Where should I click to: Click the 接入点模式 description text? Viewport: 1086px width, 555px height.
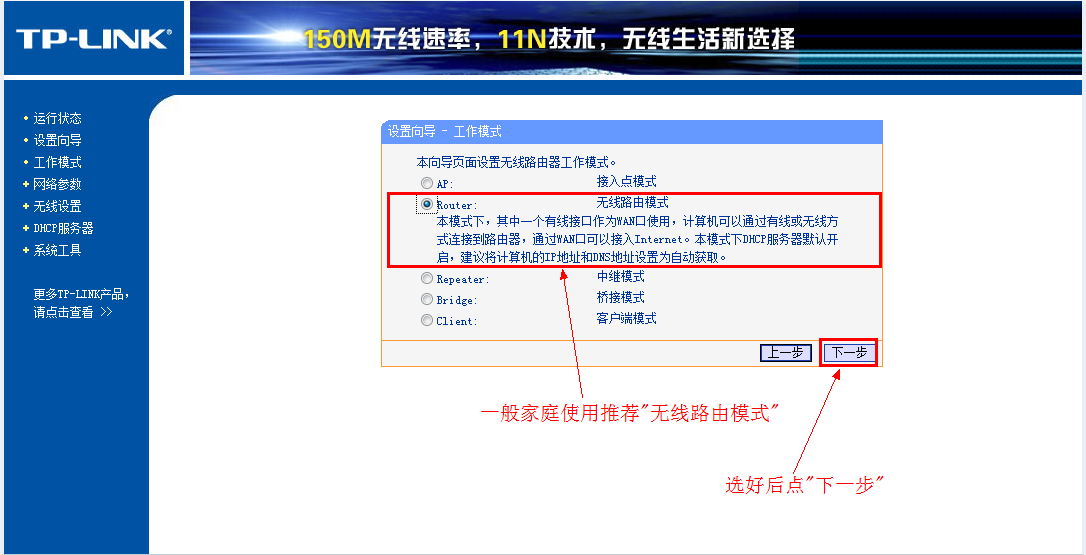tap(626, 182)
